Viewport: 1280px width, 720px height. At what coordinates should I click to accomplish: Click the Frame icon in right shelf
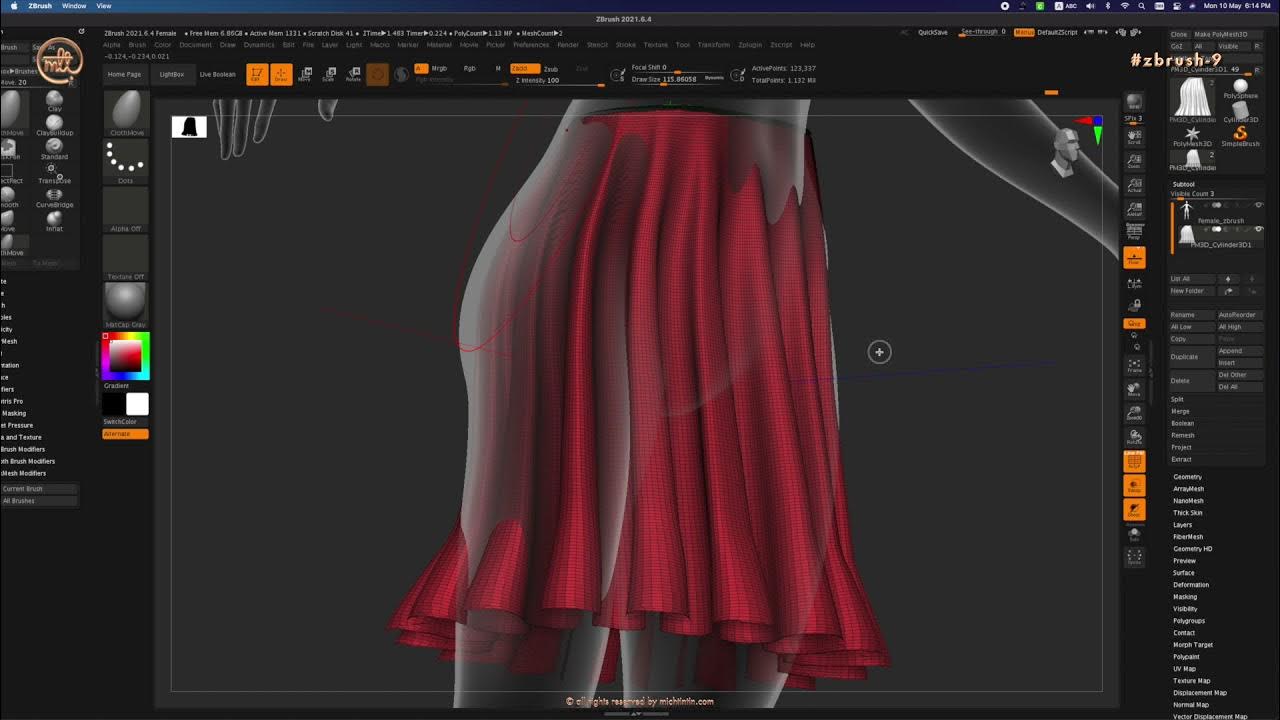pyautogui.click(x=1134, y=366)
